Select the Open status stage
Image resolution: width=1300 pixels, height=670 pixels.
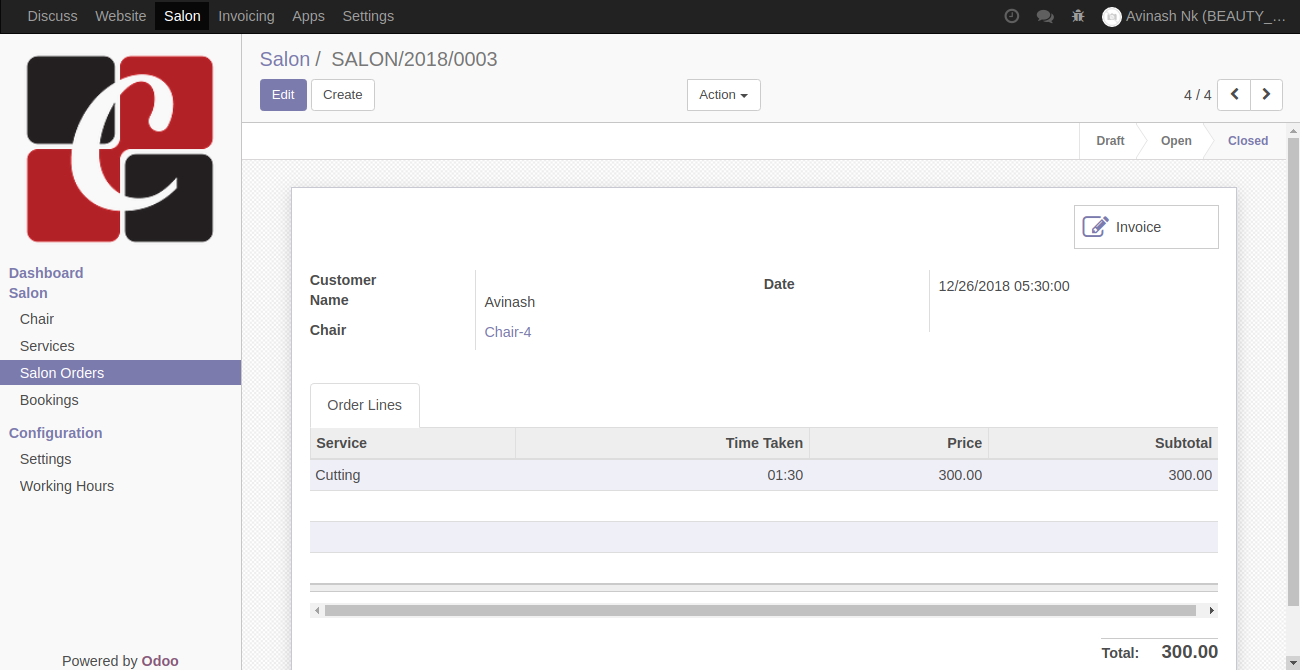point(1176,141)
